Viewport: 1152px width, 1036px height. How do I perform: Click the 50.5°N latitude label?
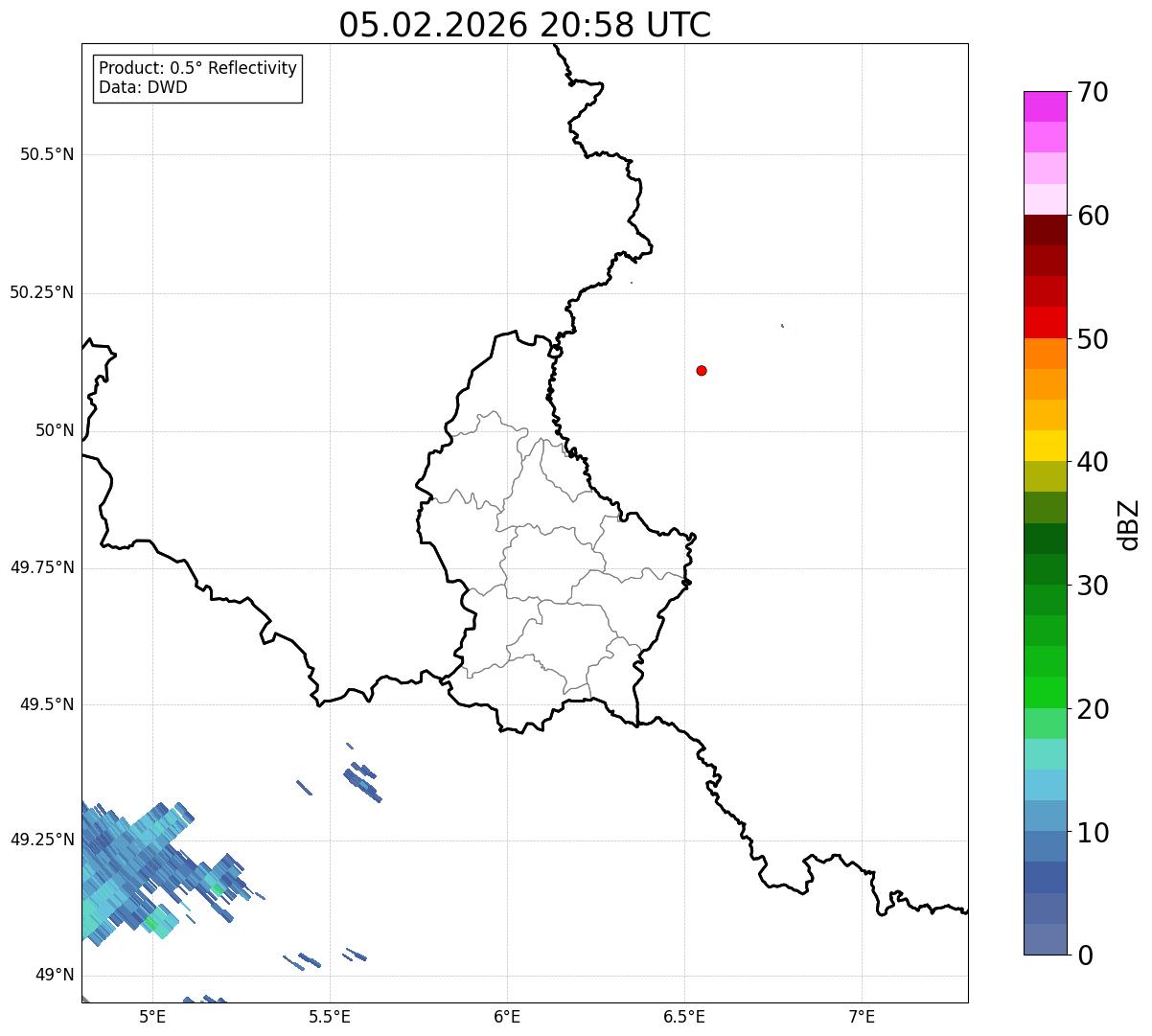47,154
